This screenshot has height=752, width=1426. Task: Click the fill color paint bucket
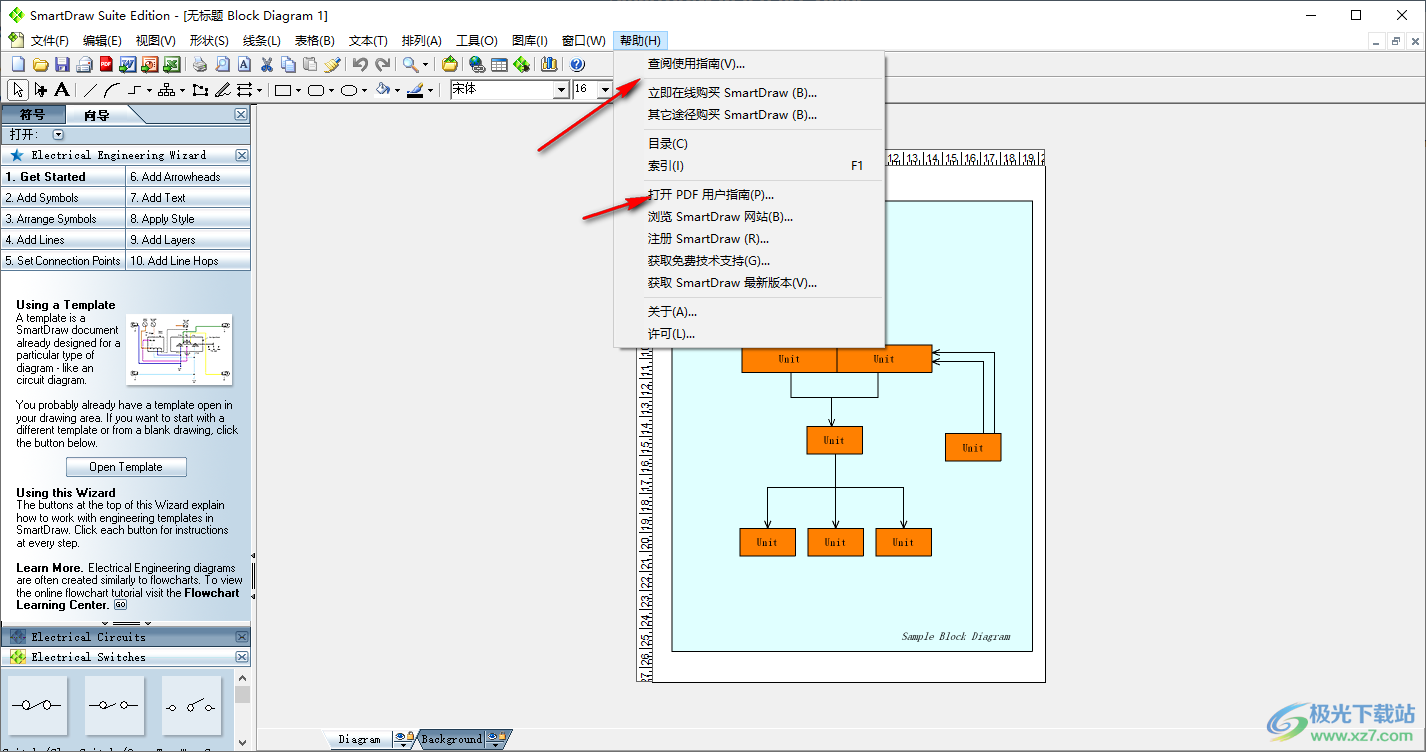383,90
